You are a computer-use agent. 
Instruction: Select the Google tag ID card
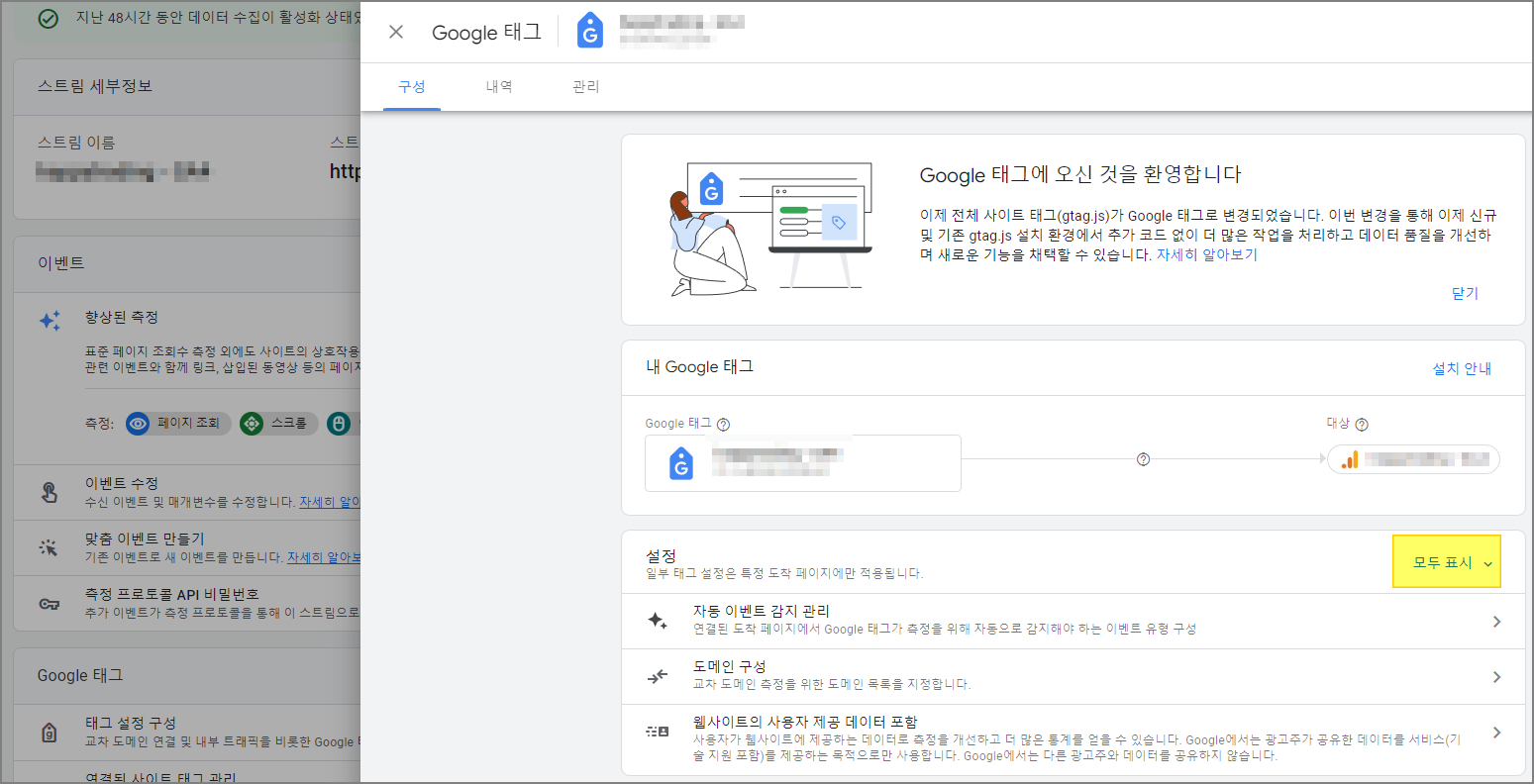click(x=803, y=463)
